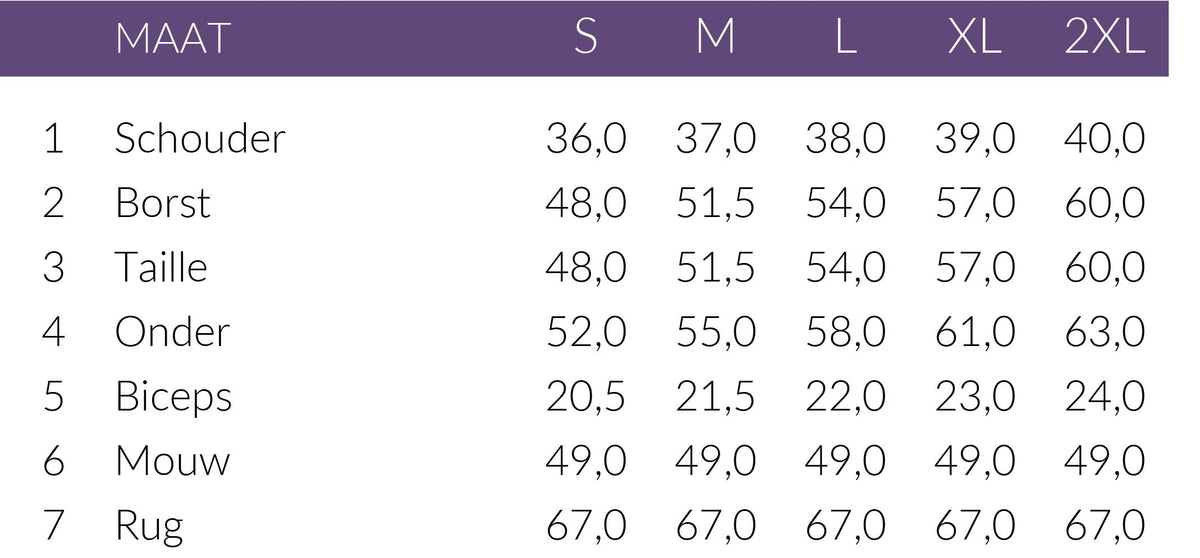The height and width of the screenshot is (558, 1200).
Task: Select the Mouw row label
Action: [x=172, y=461]
